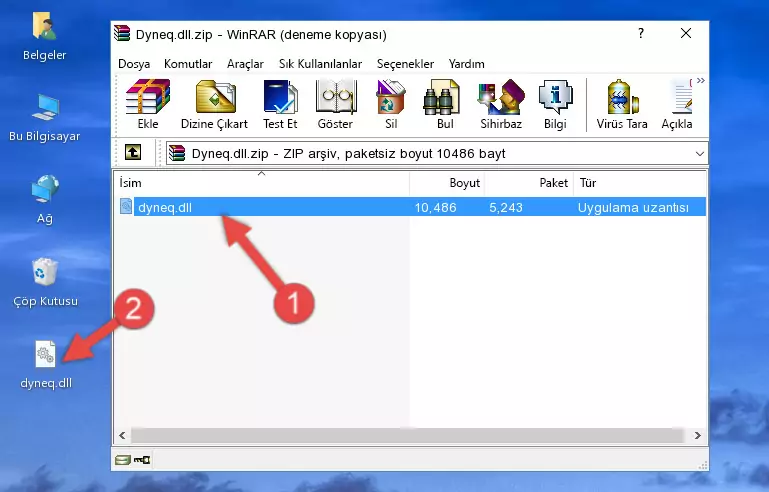
Task: Sort list by Boyut column
Action: [x=447, y=183]
